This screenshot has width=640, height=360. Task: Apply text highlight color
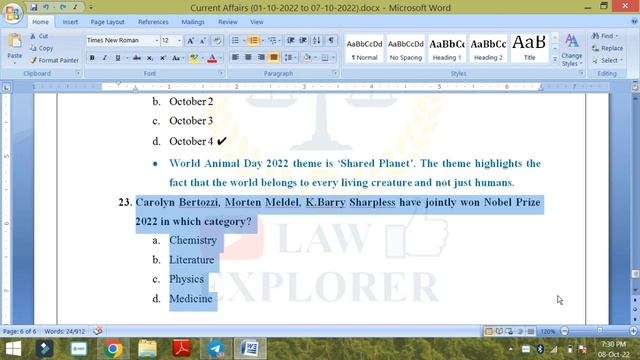(194, 58)
